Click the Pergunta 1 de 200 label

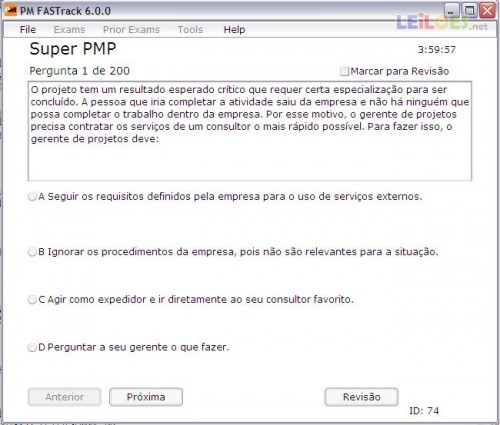(x=79, y=71)
